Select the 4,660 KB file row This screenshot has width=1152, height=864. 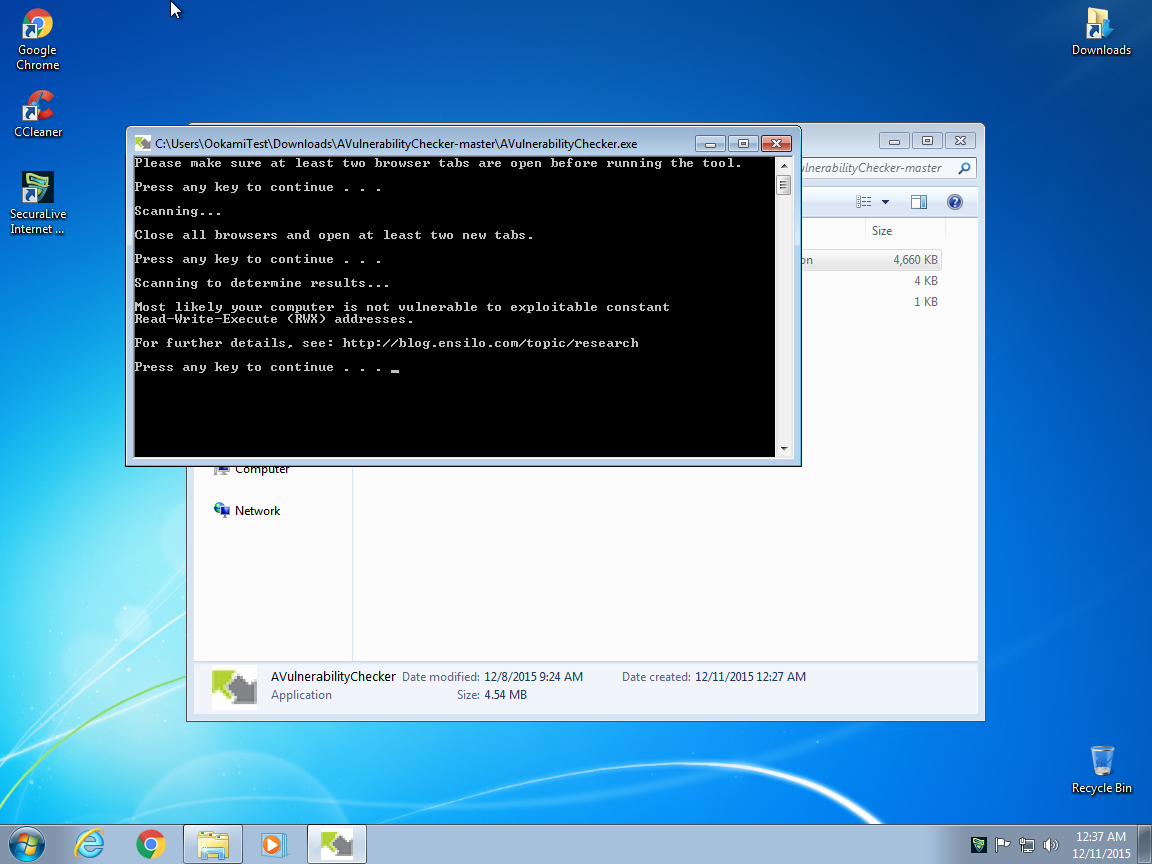pos(870,260)
